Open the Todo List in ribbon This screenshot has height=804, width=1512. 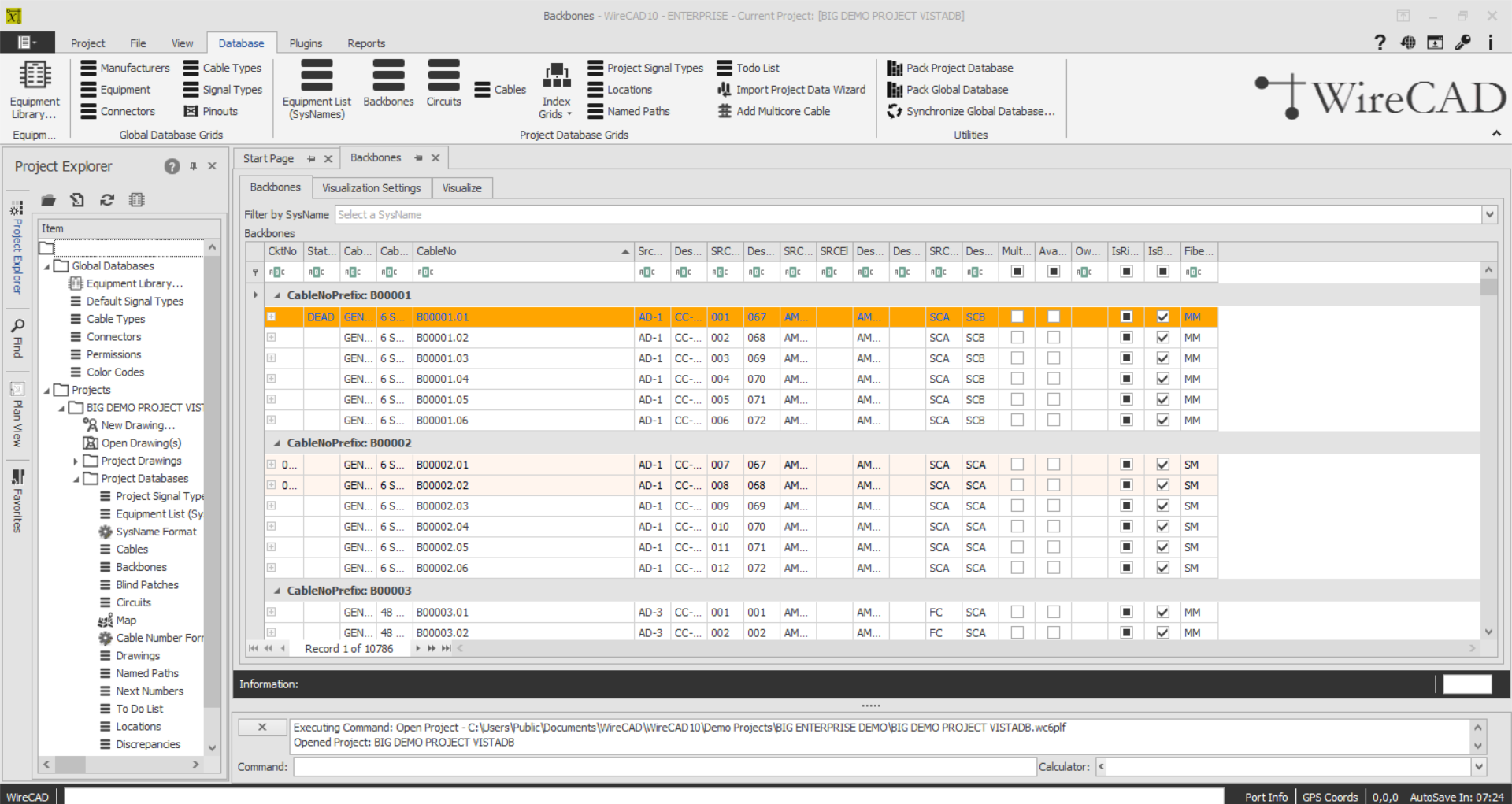point(748,68)
